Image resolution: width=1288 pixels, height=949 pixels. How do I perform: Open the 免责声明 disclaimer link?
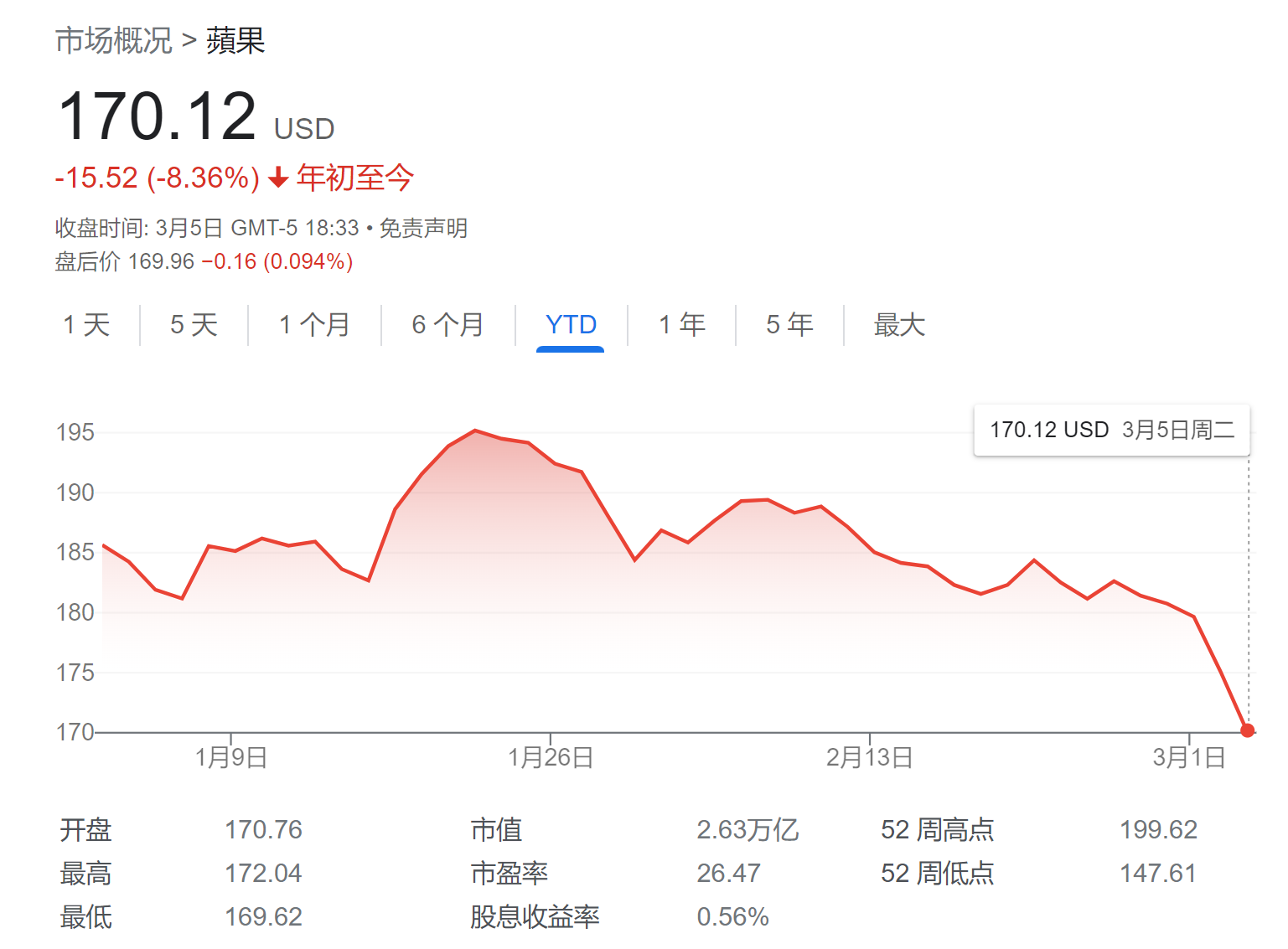(x=423, y=228)
